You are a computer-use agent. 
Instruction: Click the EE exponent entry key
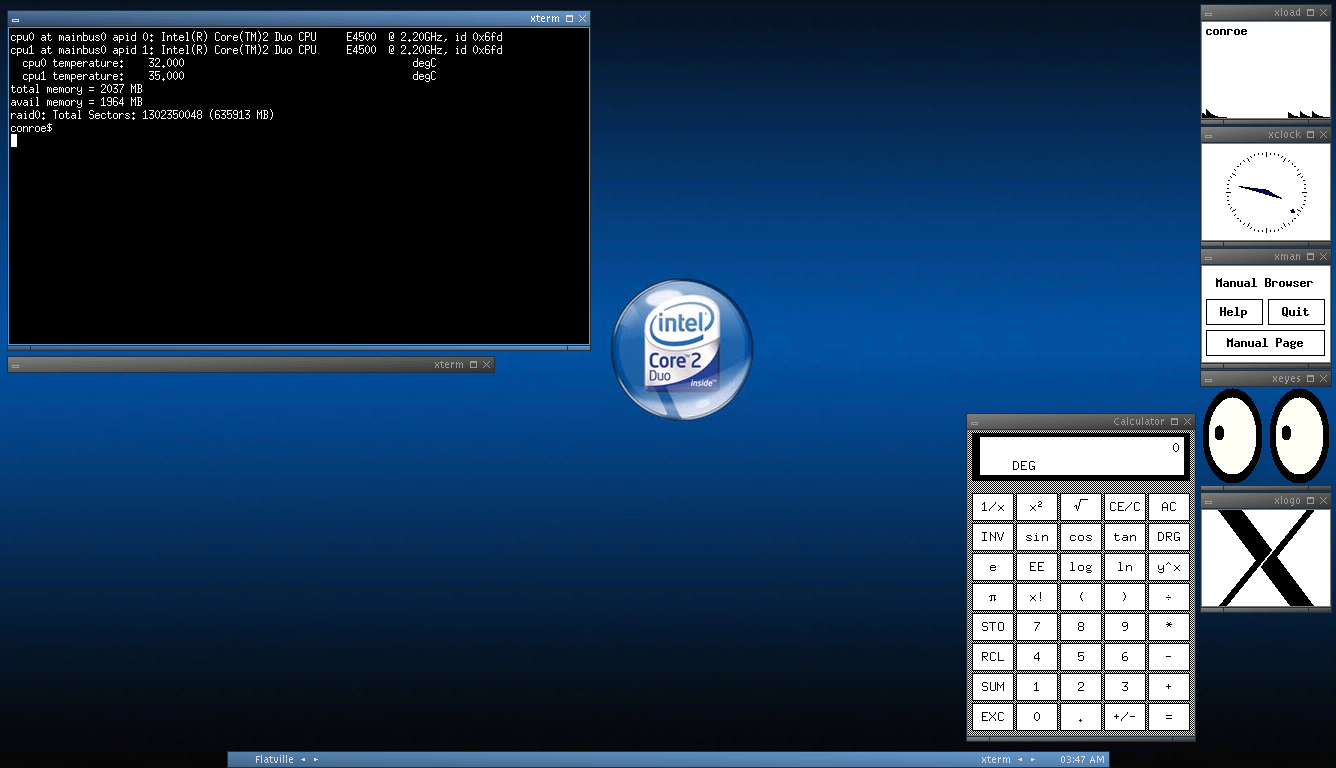pos(1037,567)
